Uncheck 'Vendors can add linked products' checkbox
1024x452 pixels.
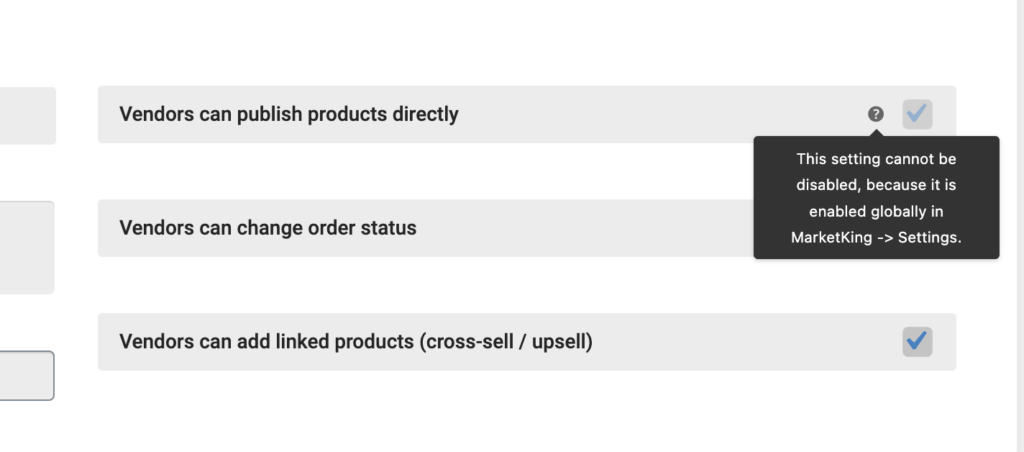917,342
